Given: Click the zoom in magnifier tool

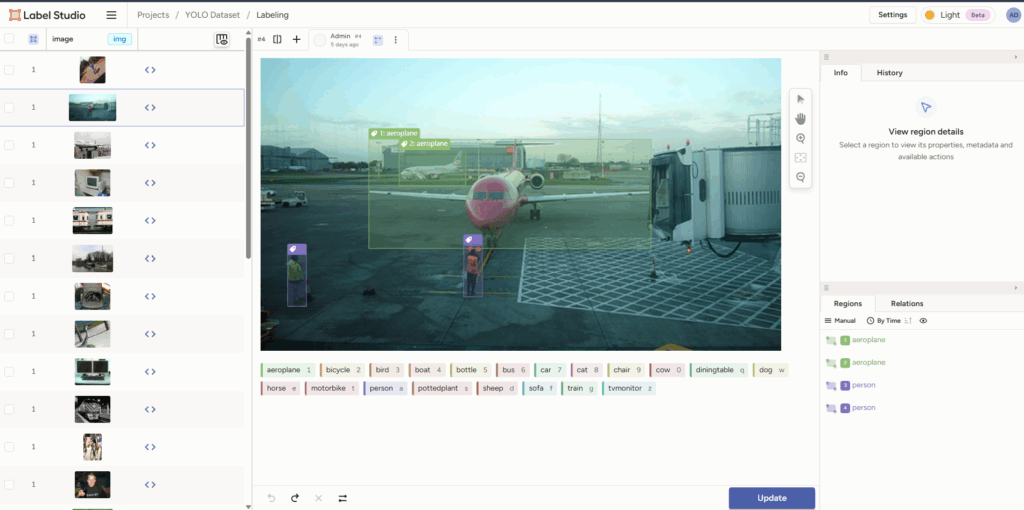Looking at the screenshot, I should pyautogui.click(x=801, y=138).
